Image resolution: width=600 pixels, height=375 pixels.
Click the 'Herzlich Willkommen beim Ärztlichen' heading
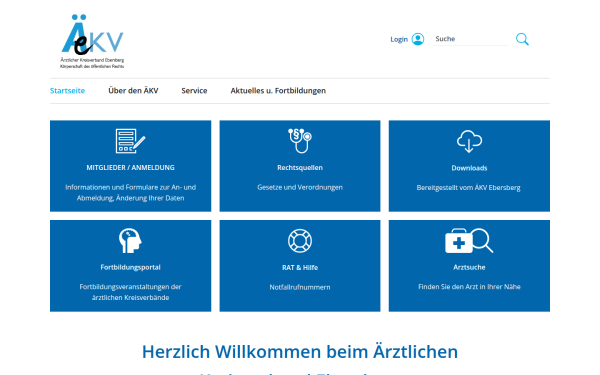tap(300, 352)
